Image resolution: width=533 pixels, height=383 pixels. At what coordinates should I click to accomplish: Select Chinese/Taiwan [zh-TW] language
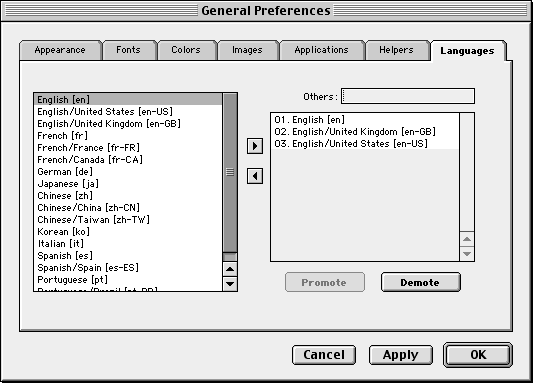[128, 220]
